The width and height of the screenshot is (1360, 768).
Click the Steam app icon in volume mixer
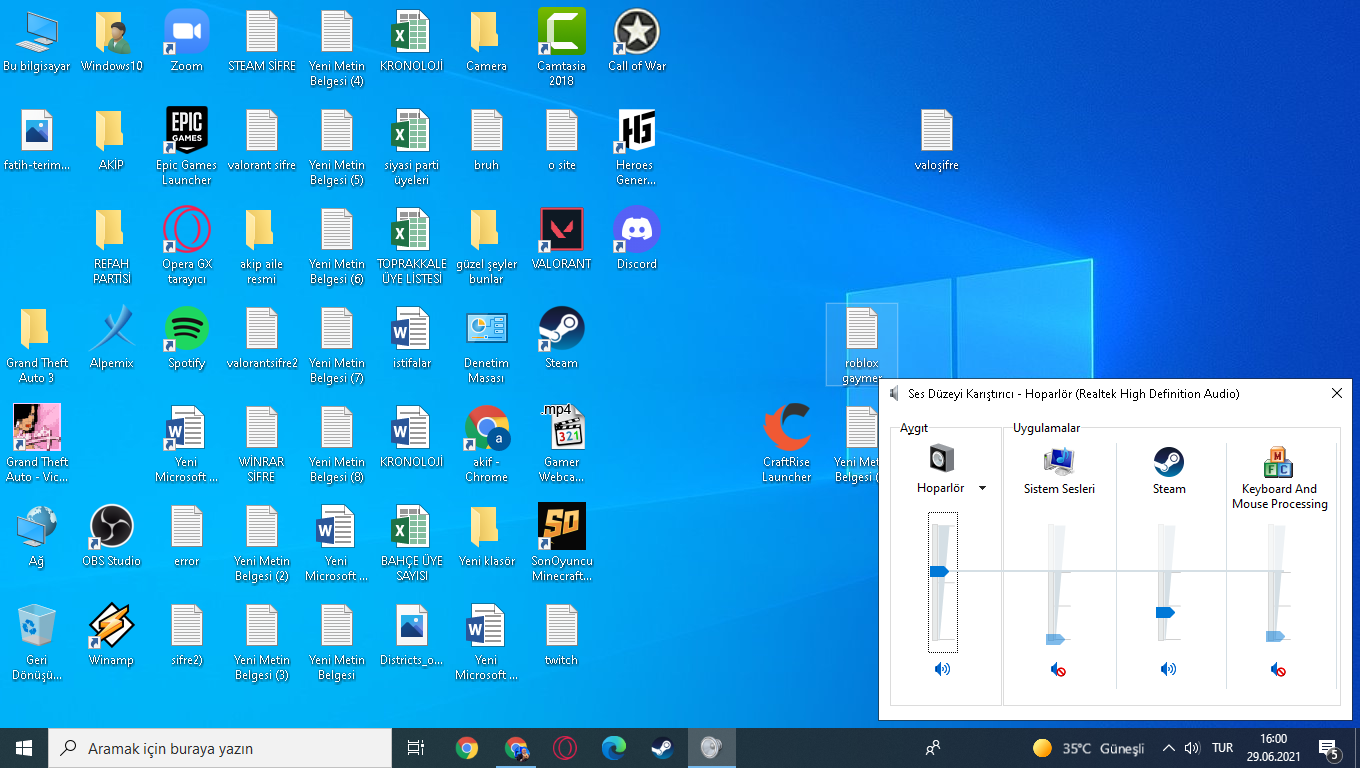click(x=1168, y=461)
